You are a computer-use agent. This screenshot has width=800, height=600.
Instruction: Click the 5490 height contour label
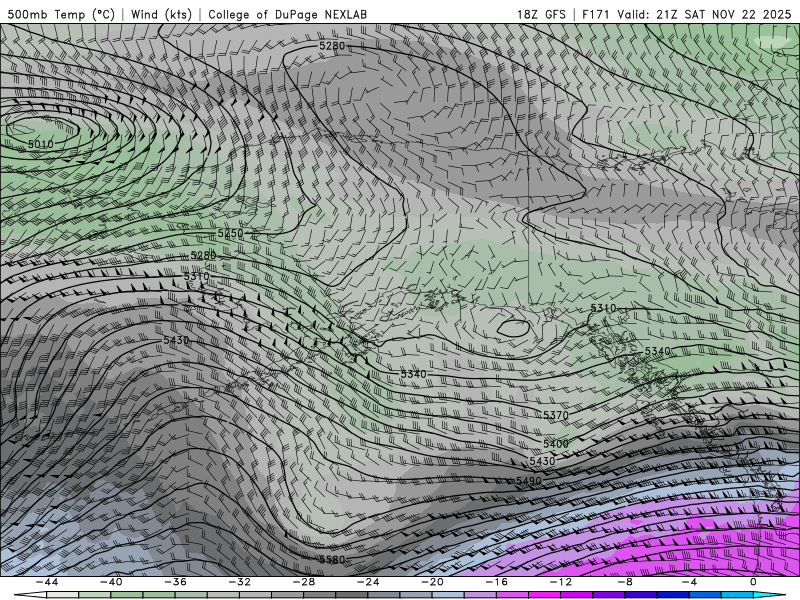[x=529, y=481]
